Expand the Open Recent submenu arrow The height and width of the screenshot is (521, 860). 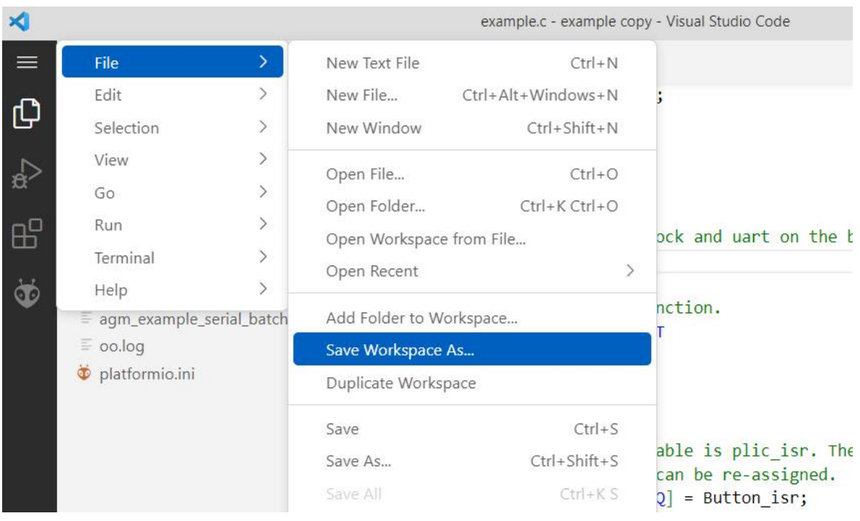point(630,270)
